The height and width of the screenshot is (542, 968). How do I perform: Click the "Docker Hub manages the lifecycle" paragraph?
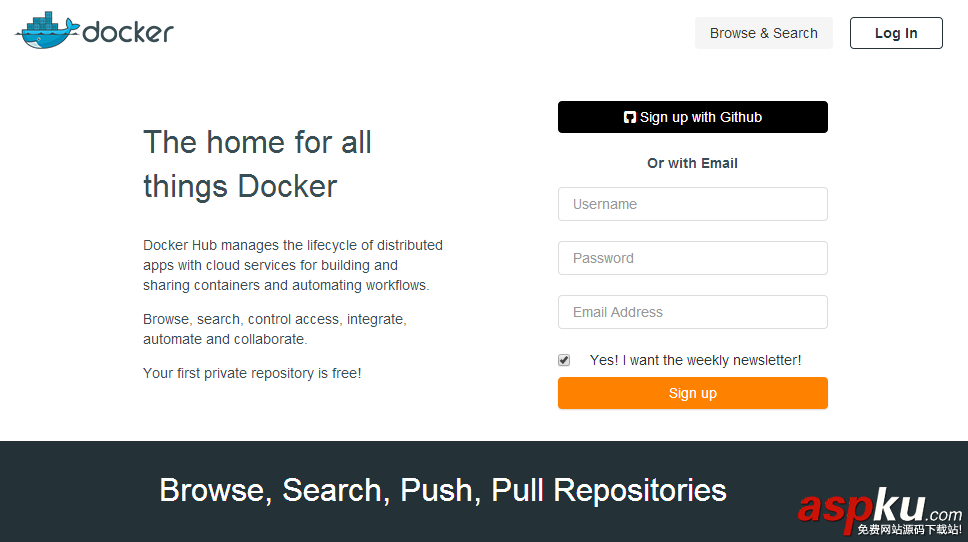click(x=292, y=265)
